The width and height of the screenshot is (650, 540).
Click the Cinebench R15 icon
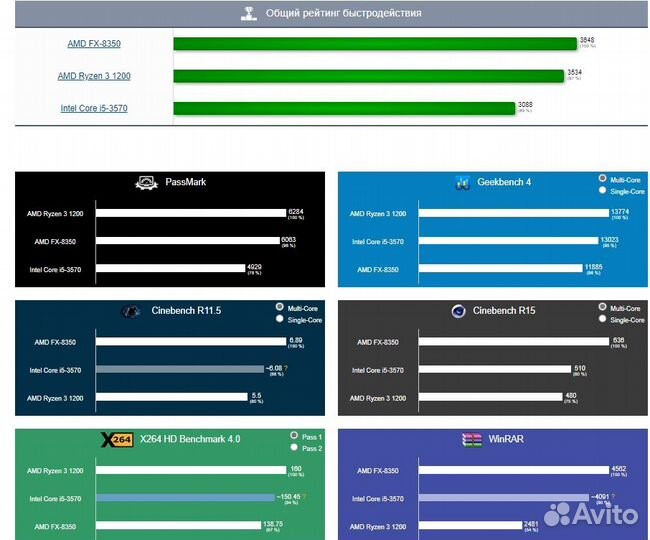click(457, 311)
